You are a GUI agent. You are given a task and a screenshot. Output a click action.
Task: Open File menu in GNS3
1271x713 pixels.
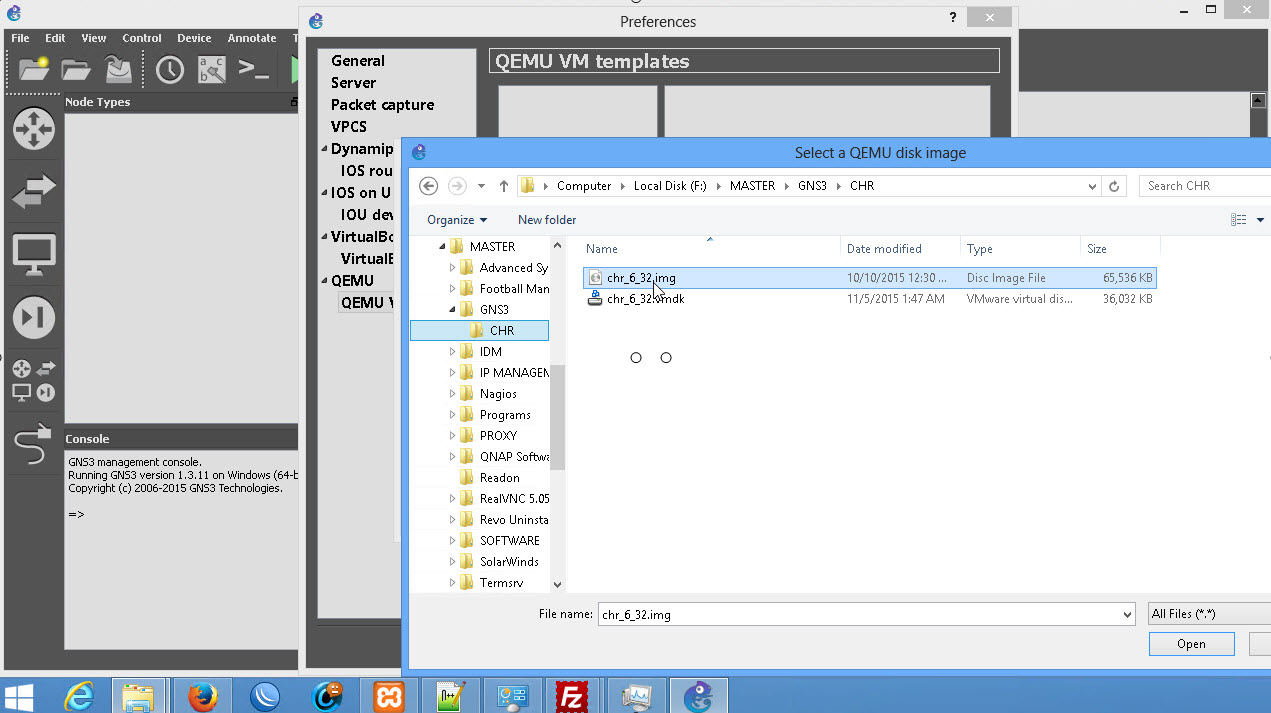pyautogui.click(x=20, y=38)
